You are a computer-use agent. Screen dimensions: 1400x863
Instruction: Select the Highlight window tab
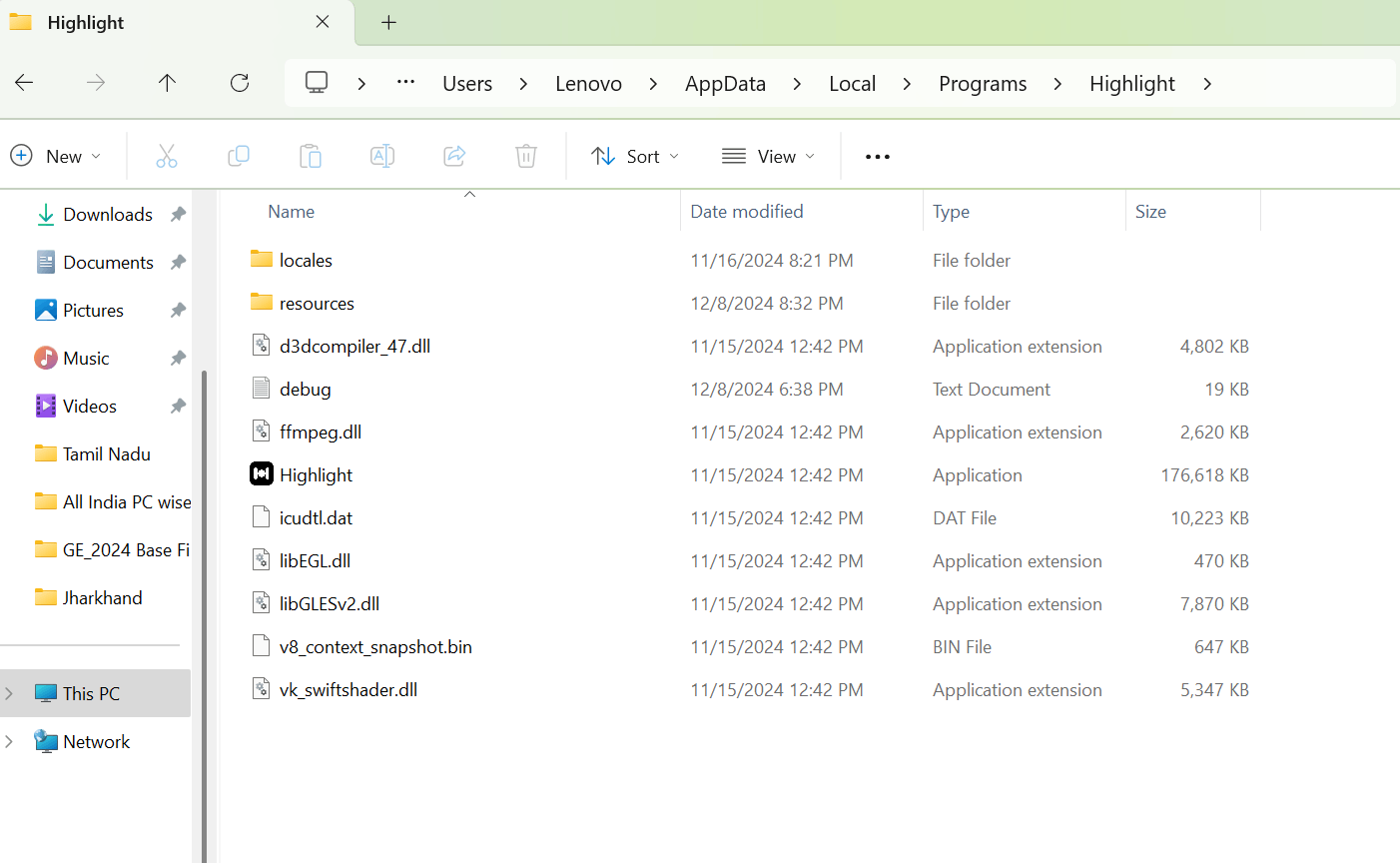(x=175, y=22)
